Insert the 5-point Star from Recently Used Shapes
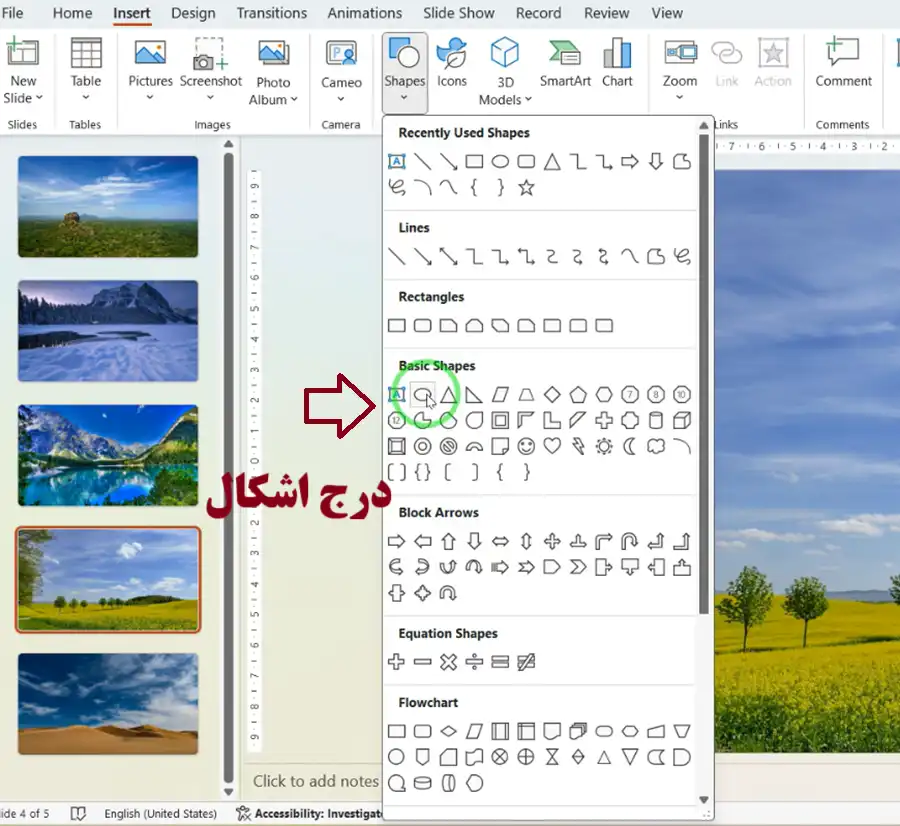900x826 pixels. tap(526, 187)
